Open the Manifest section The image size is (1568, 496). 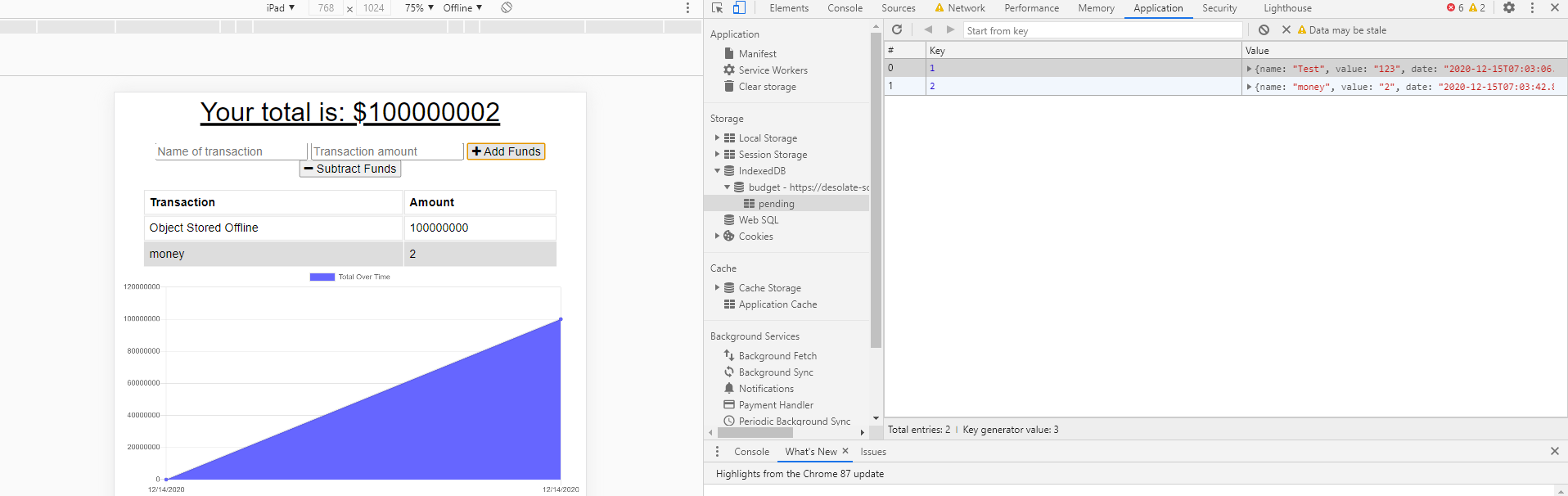[x=757, y=54]
